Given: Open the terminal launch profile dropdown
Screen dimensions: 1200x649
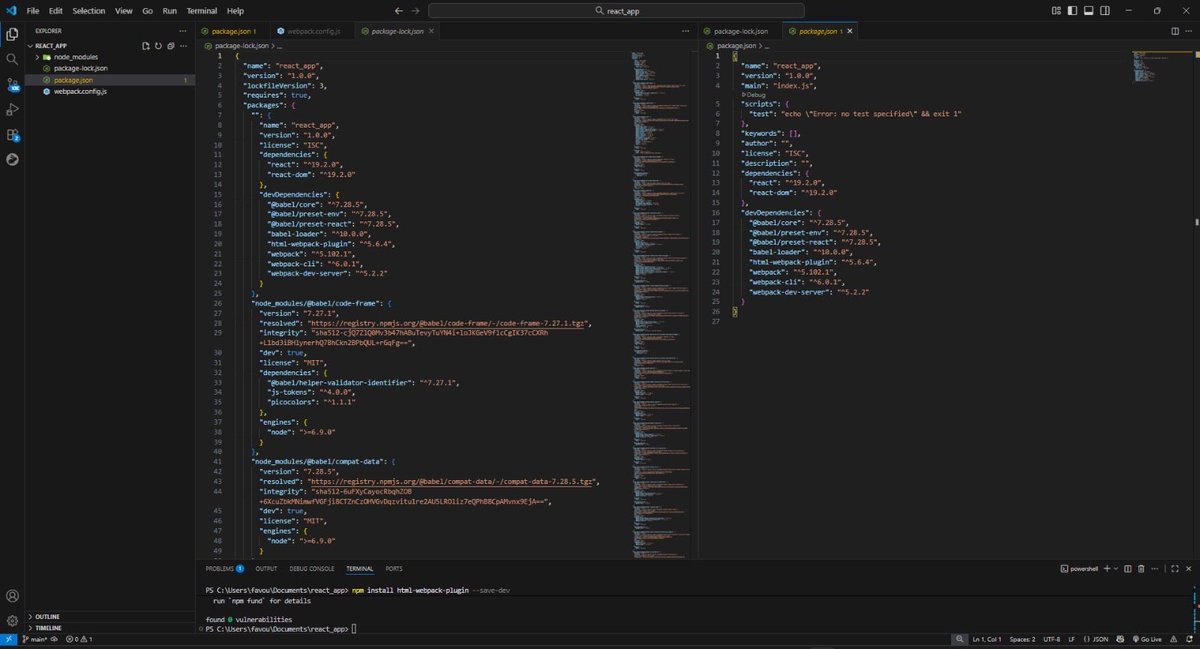Looking at the screenshot, I should (1117, 568).
